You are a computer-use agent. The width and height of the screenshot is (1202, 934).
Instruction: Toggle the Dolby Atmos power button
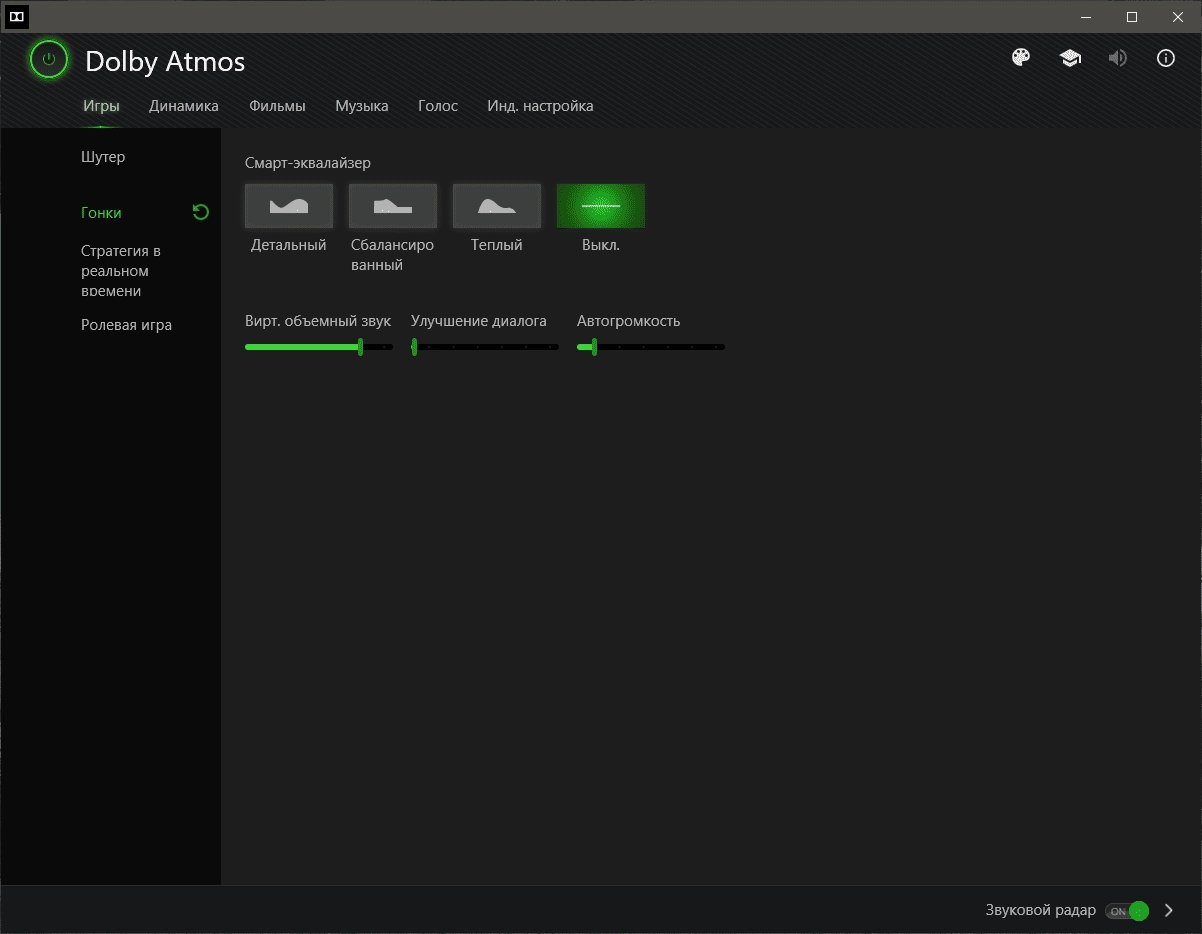click(x=48, y=60)
